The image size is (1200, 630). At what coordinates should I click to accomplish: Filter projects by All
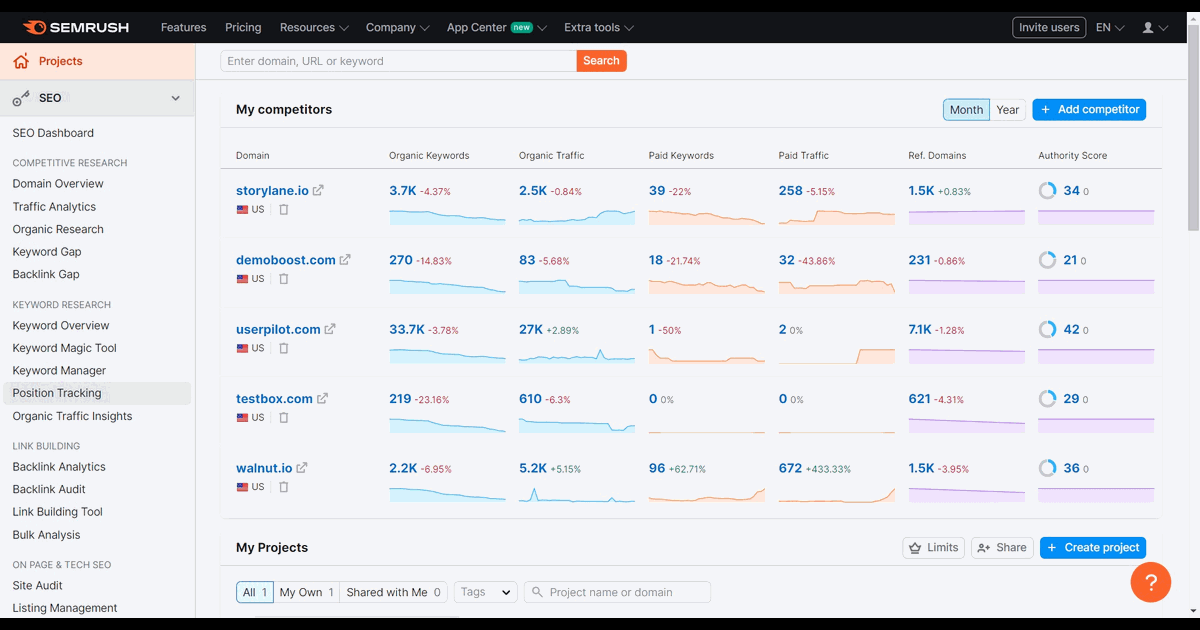[255, 592]
